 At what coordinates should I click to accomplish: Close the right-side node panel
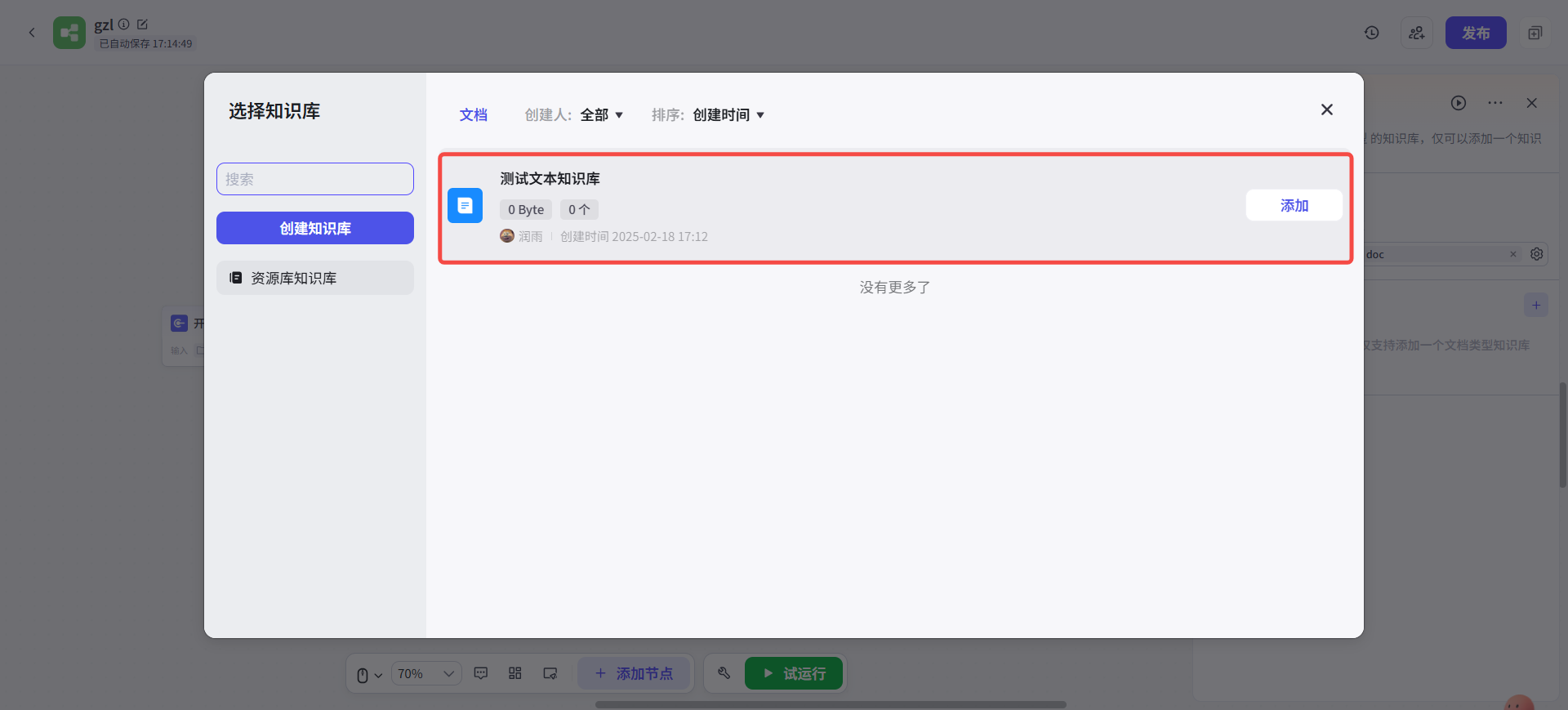point(1532,103)
